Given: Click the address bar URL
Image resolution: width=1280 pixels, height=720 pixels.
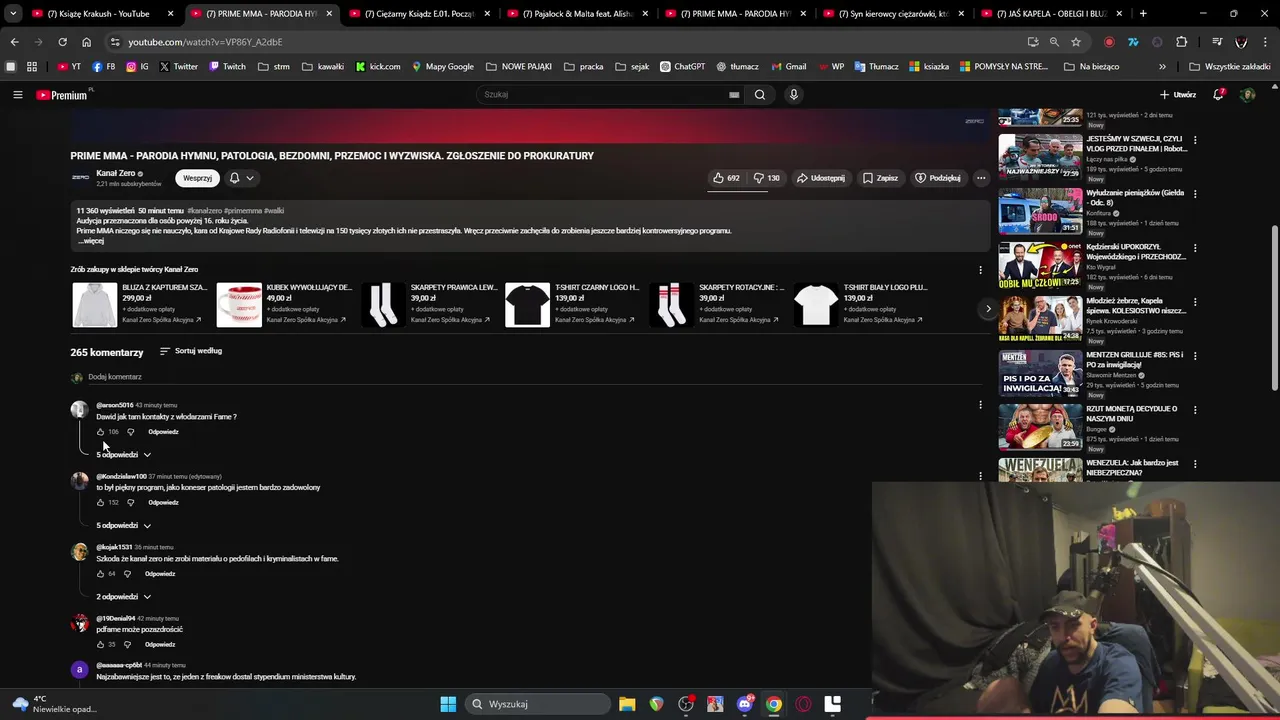Looking at the screenshot, I should click(205, 42).
